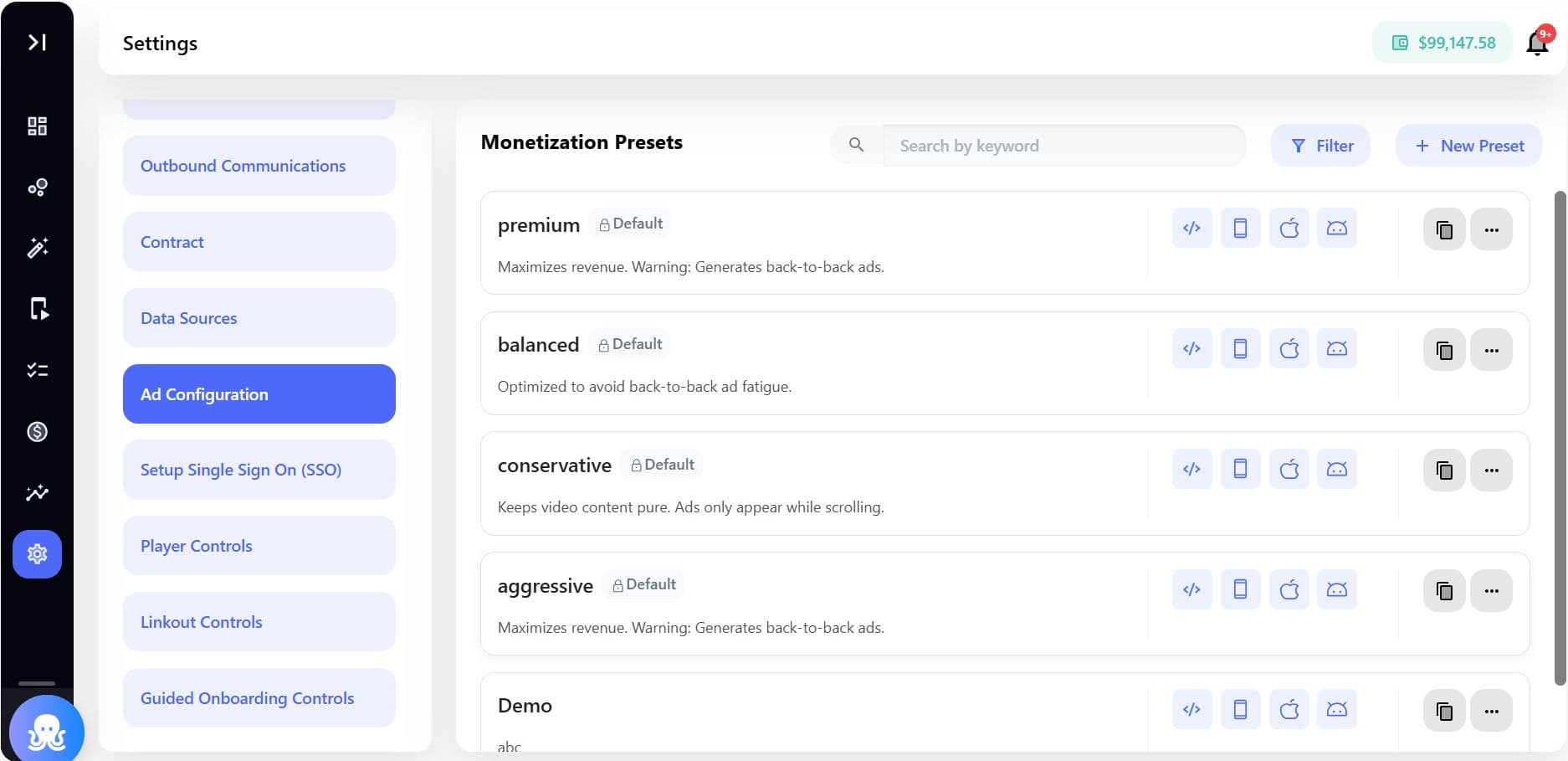Go to Data Sources settings
Viewport: 1568px width, 761px height.
point(259,318)
